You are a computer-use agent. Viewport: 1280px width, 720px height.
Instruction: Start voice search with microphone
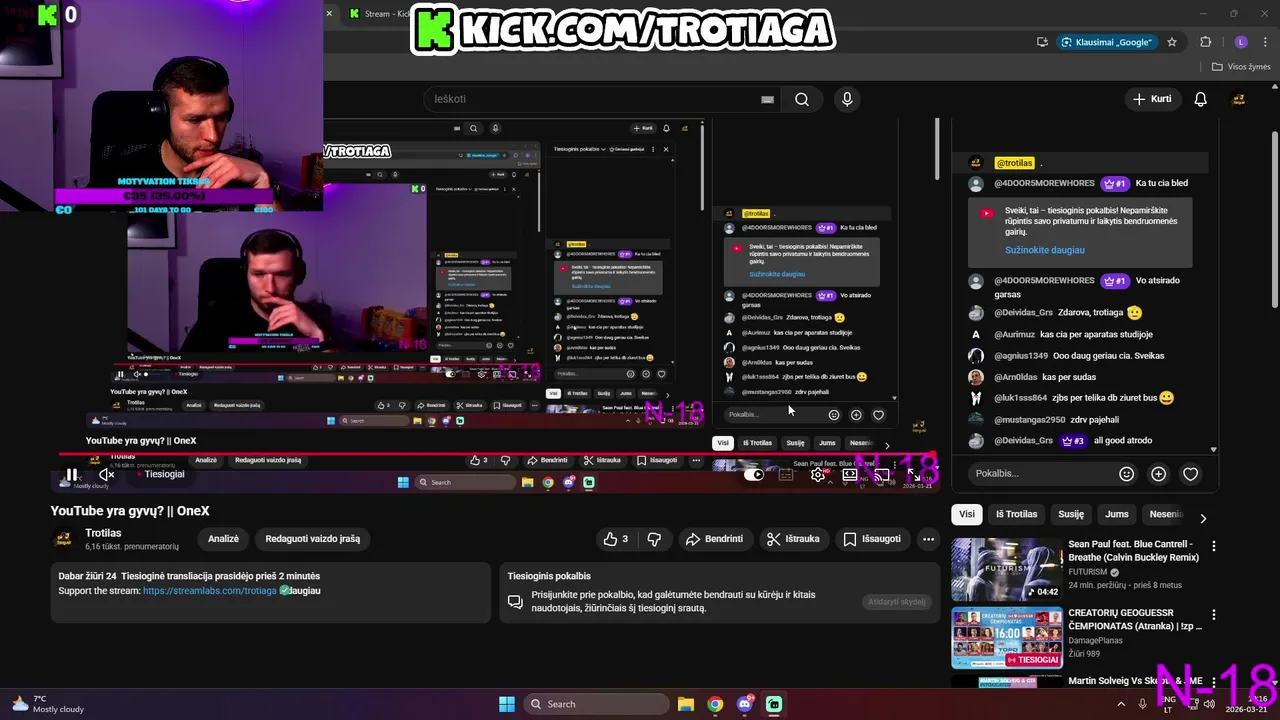[x=847, y=99]
